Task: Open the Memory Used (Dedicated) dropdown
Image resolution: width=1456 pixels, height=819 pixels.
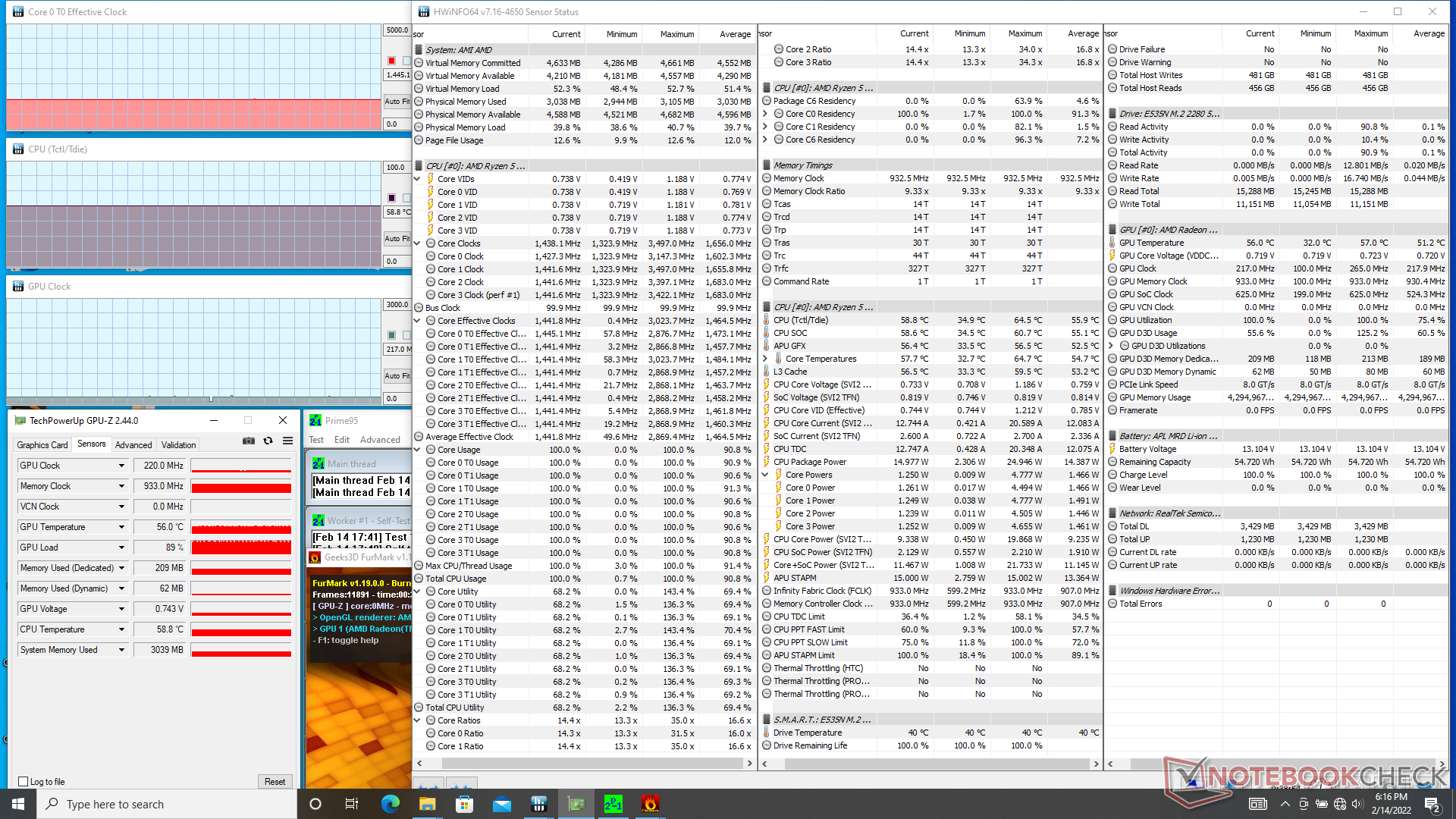Action: (x=121, y=568)
